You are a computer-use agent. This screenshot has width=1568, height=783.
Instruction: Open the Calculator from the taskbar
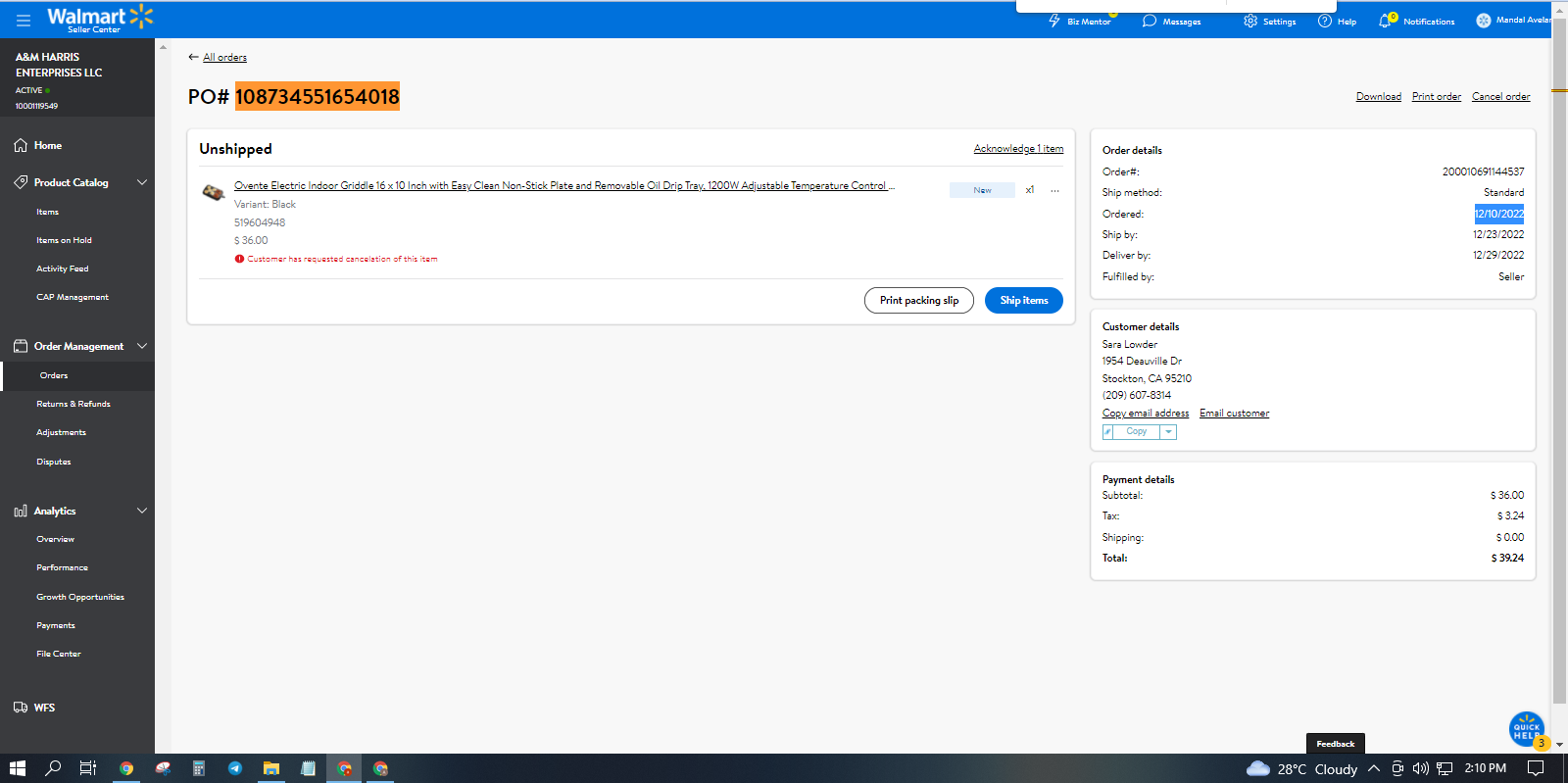click(199, 768)
